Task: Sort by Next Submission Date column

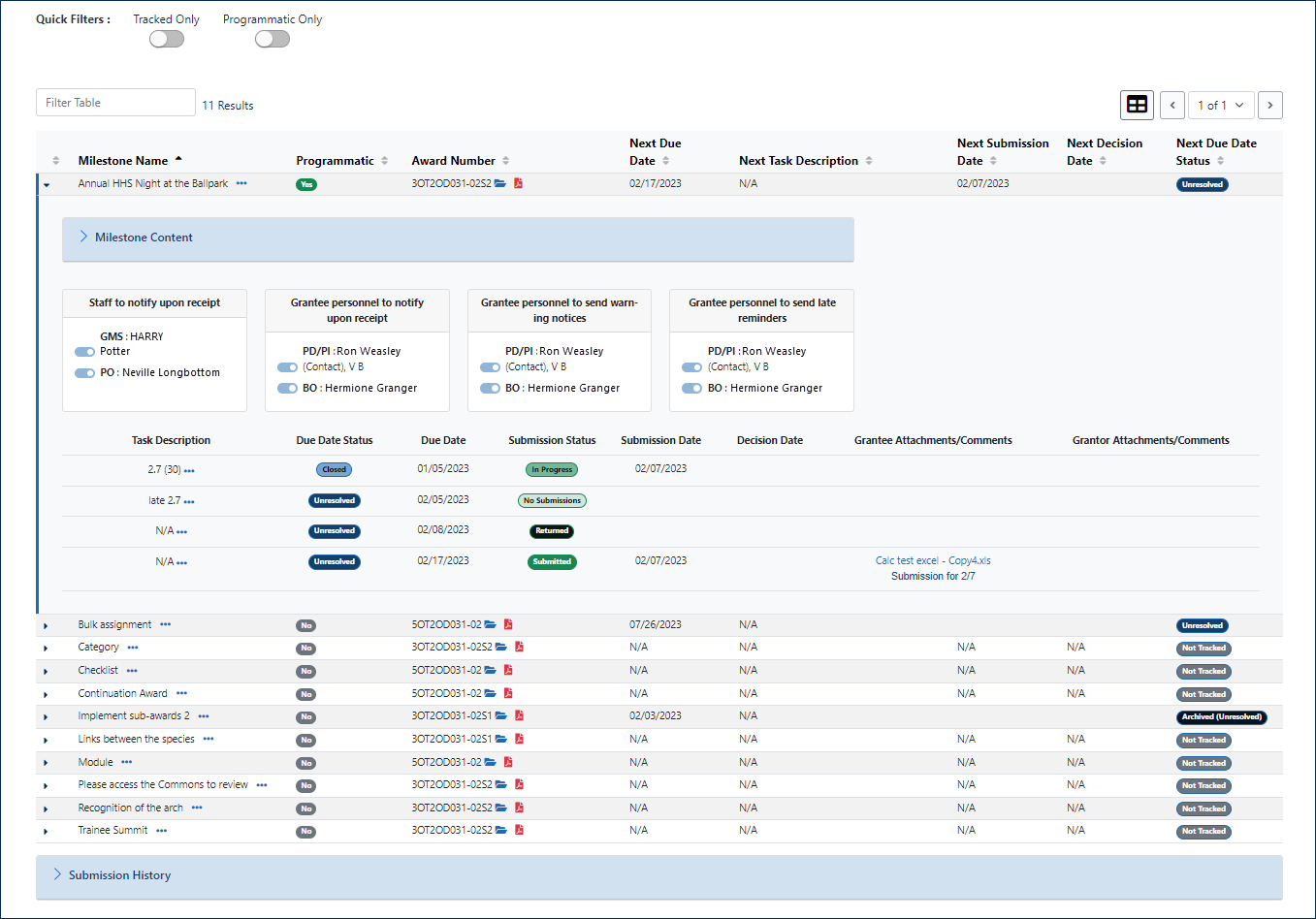Action: pyautogui.click(x=993, y=161)
